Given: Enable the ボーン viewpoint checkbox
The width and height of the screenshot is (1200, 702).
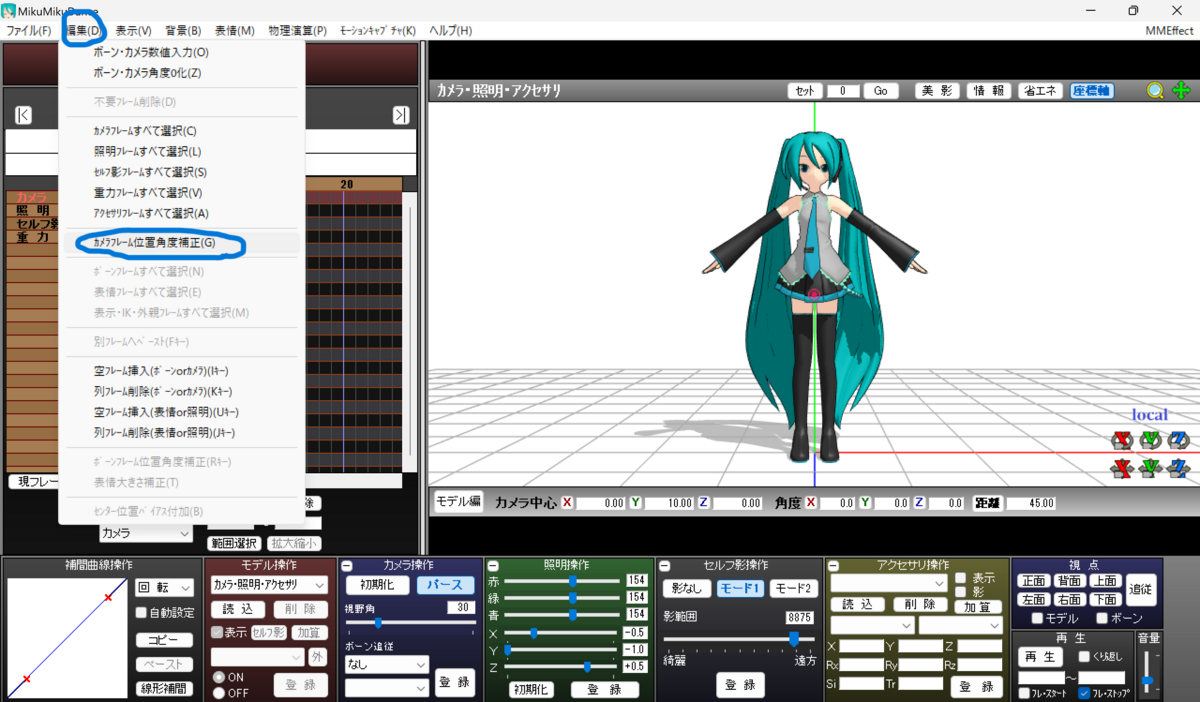Looking at the screenshot, I should 1103,618.
